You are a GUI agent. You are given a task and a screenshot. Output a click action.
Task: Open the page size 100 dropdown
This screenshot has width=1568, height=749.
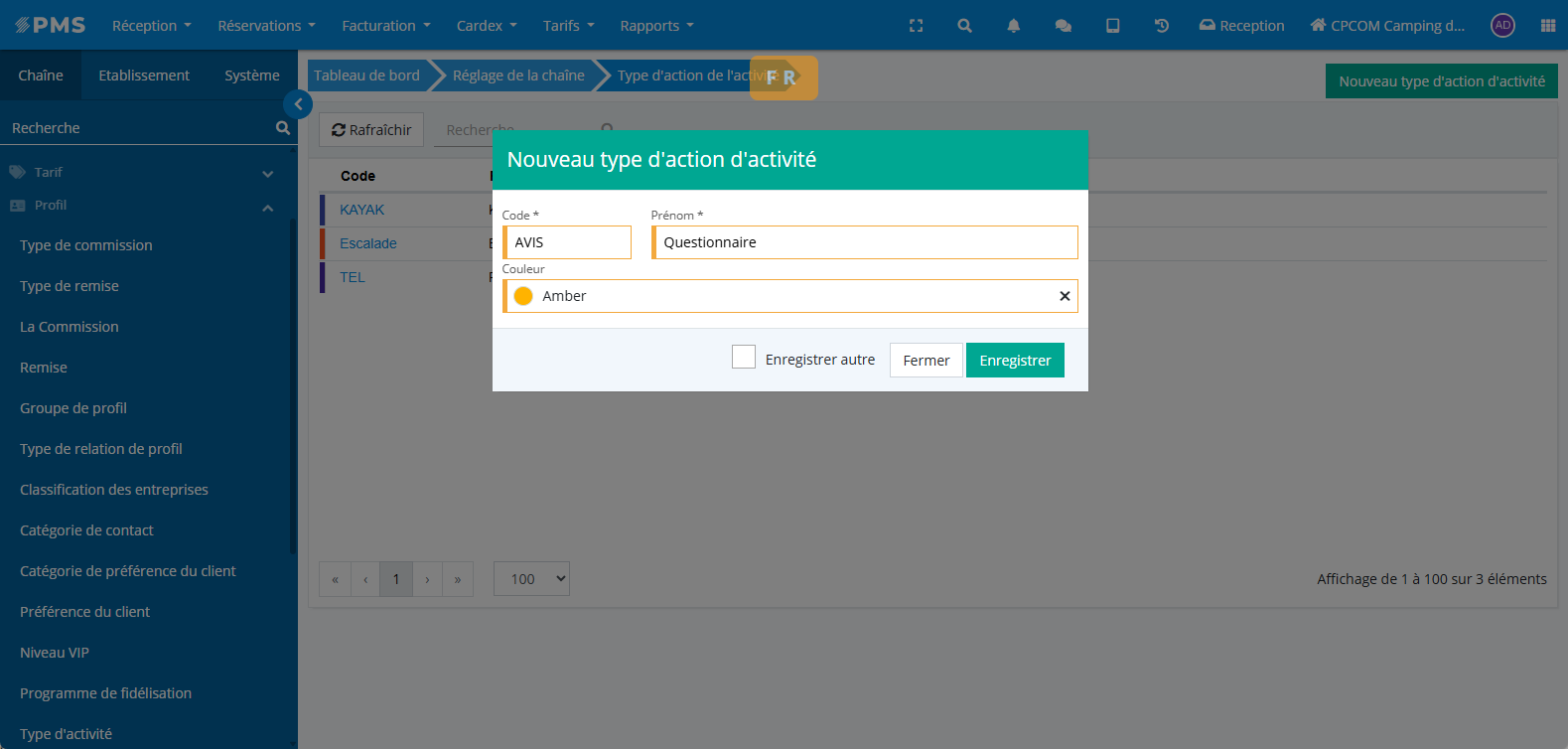coord(531,579)
